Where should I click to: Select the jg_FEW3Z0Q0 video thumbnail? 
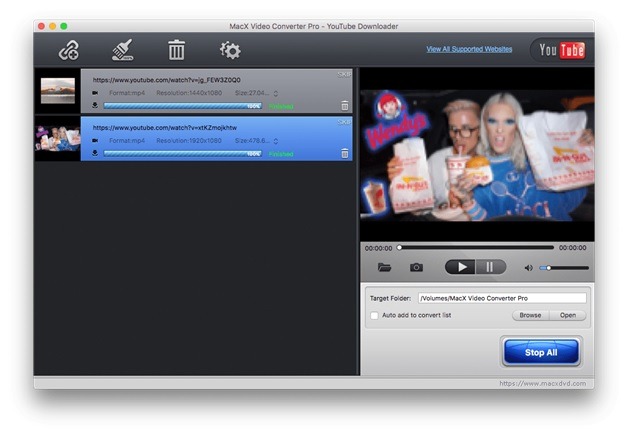click(x=58, y=91)
